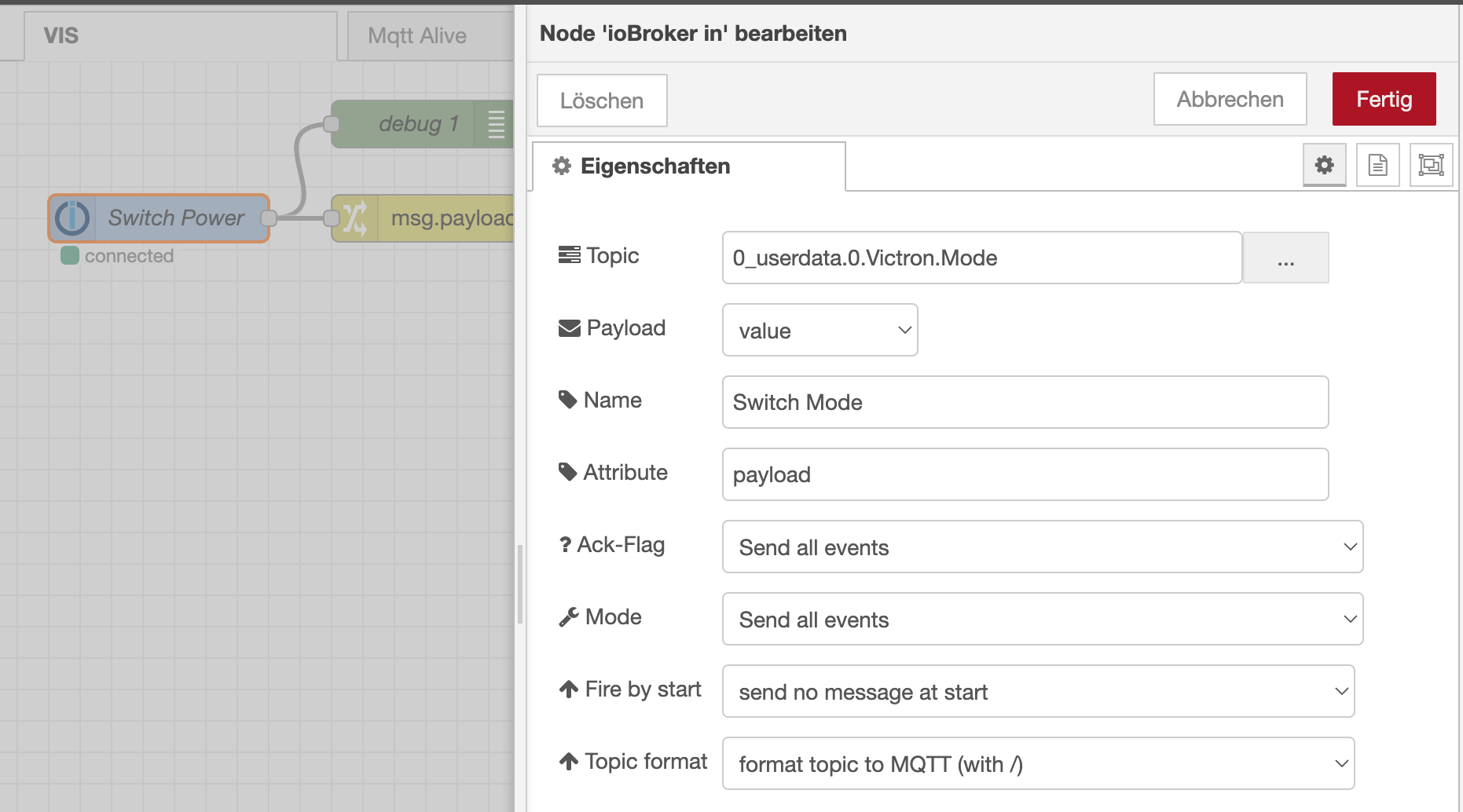Viewport: 1463px width, 812px height.
Task: Open the Fire by start dropdown
Action: click(x=1039, y=691)
